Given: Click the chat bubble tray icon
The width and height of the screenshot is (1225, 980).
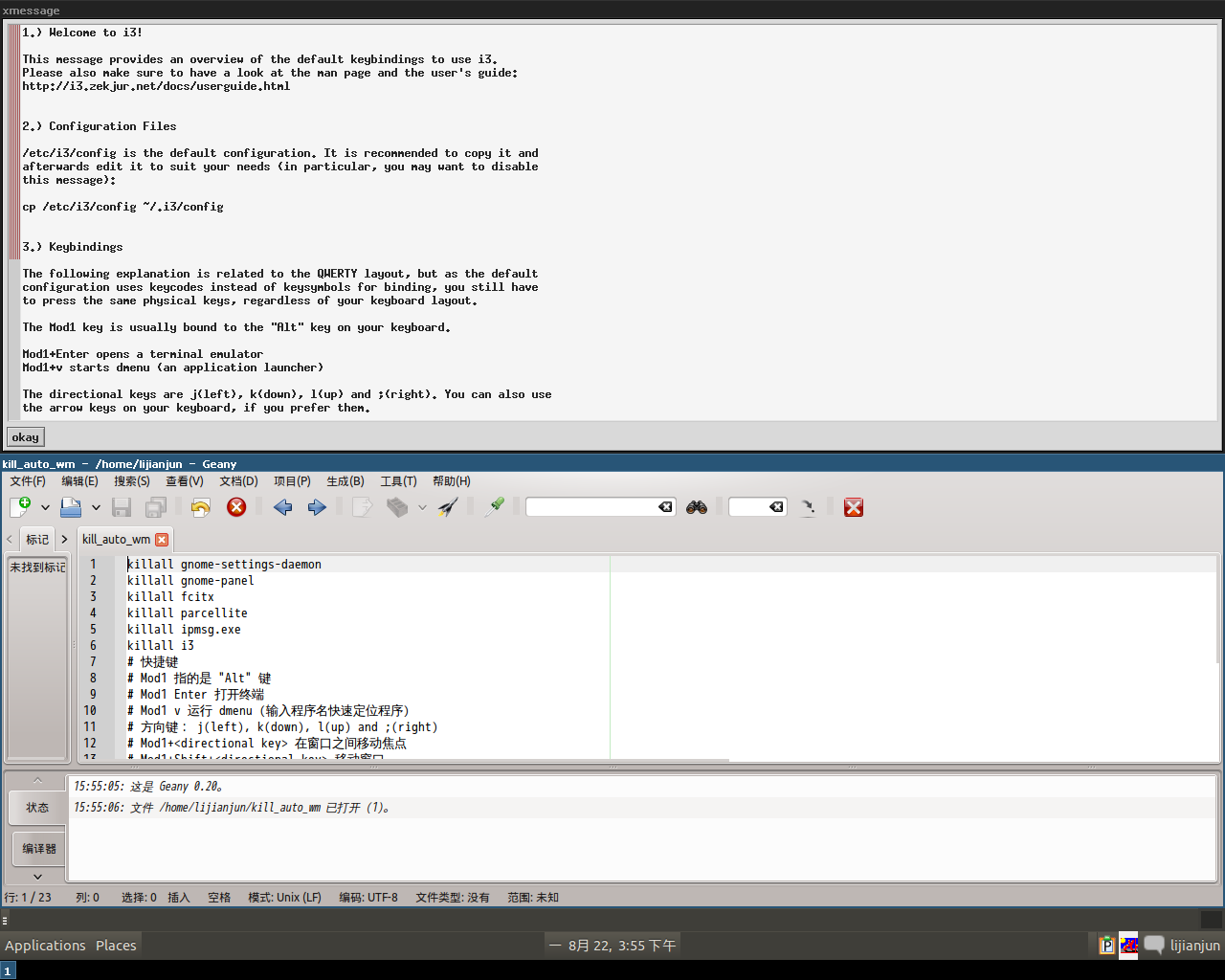Looking at the screenshot, I should pos(1154,946).
